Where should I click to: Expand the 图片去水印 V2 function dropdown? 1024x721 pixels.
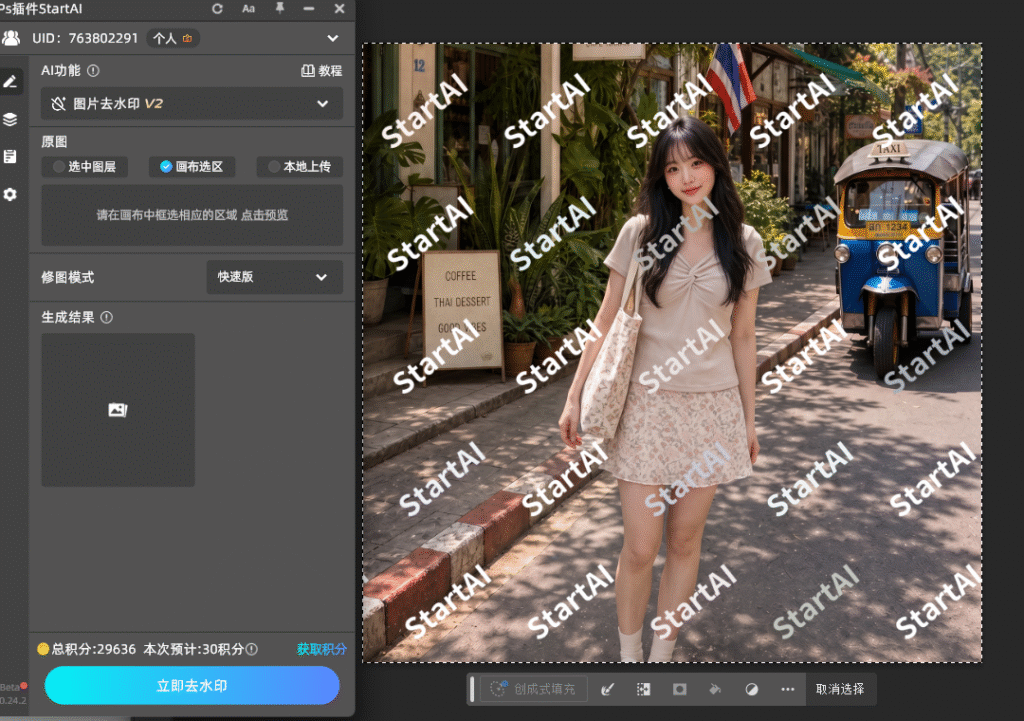tap(192, 104)
